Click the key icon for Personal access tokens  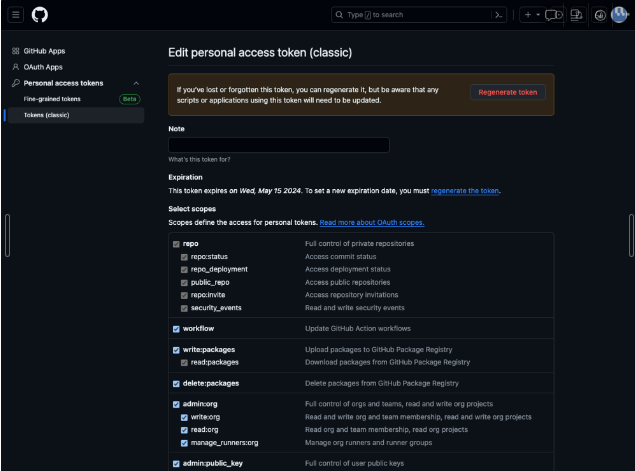[15, 83]
